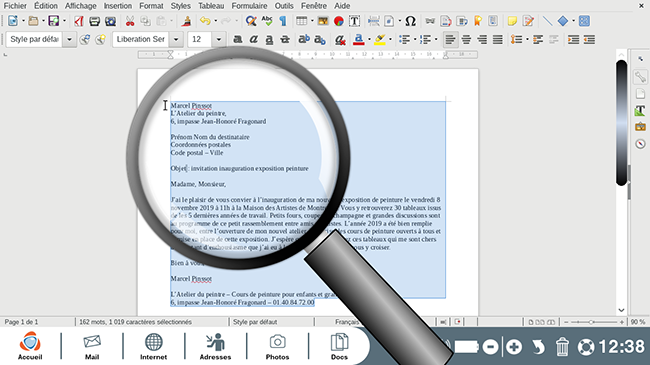Screen dimensions: 650x365
Task: Click the Print icon in toolbar
Action: click(95, 21)
